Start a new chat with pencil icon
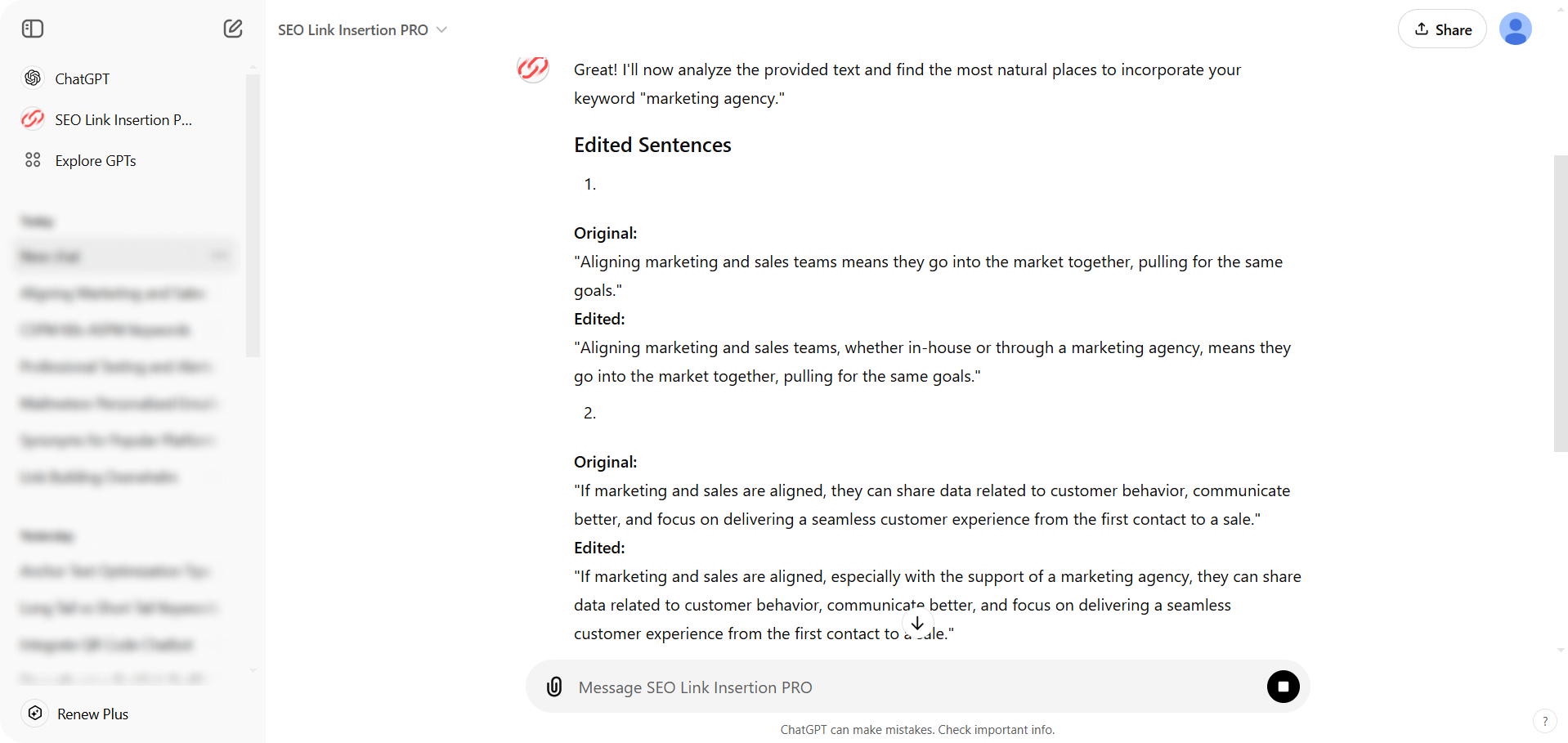This screenshot has height=743, width=1568. [x=233, y=29]
